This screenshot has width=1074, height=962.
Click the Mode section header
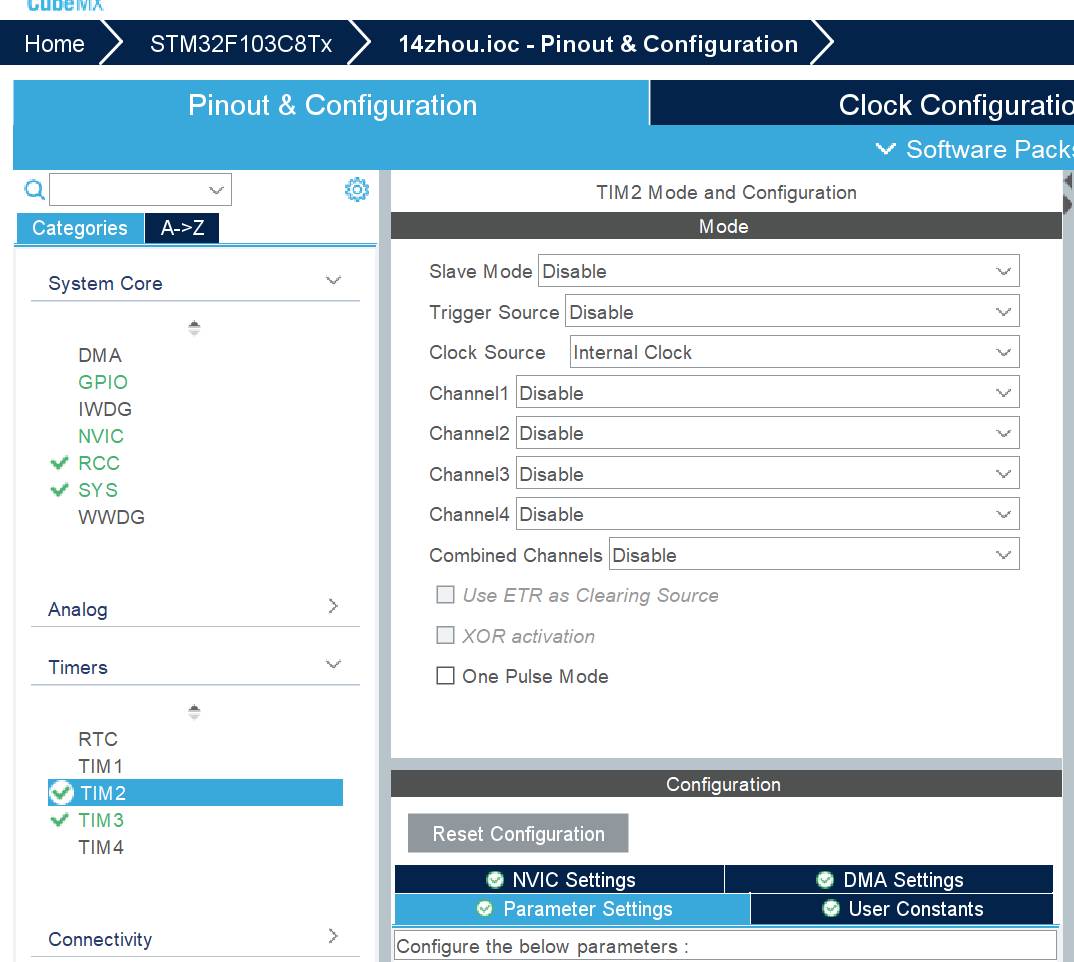[x=726, y=226]
